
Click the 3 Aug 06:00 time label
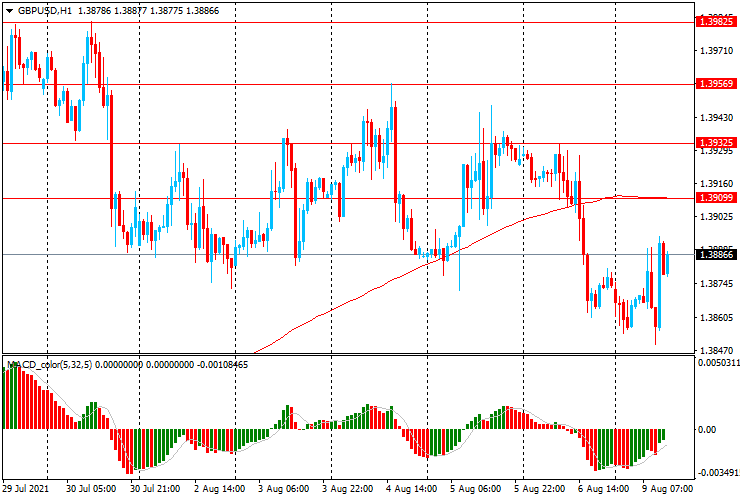[x=283, y=488]
